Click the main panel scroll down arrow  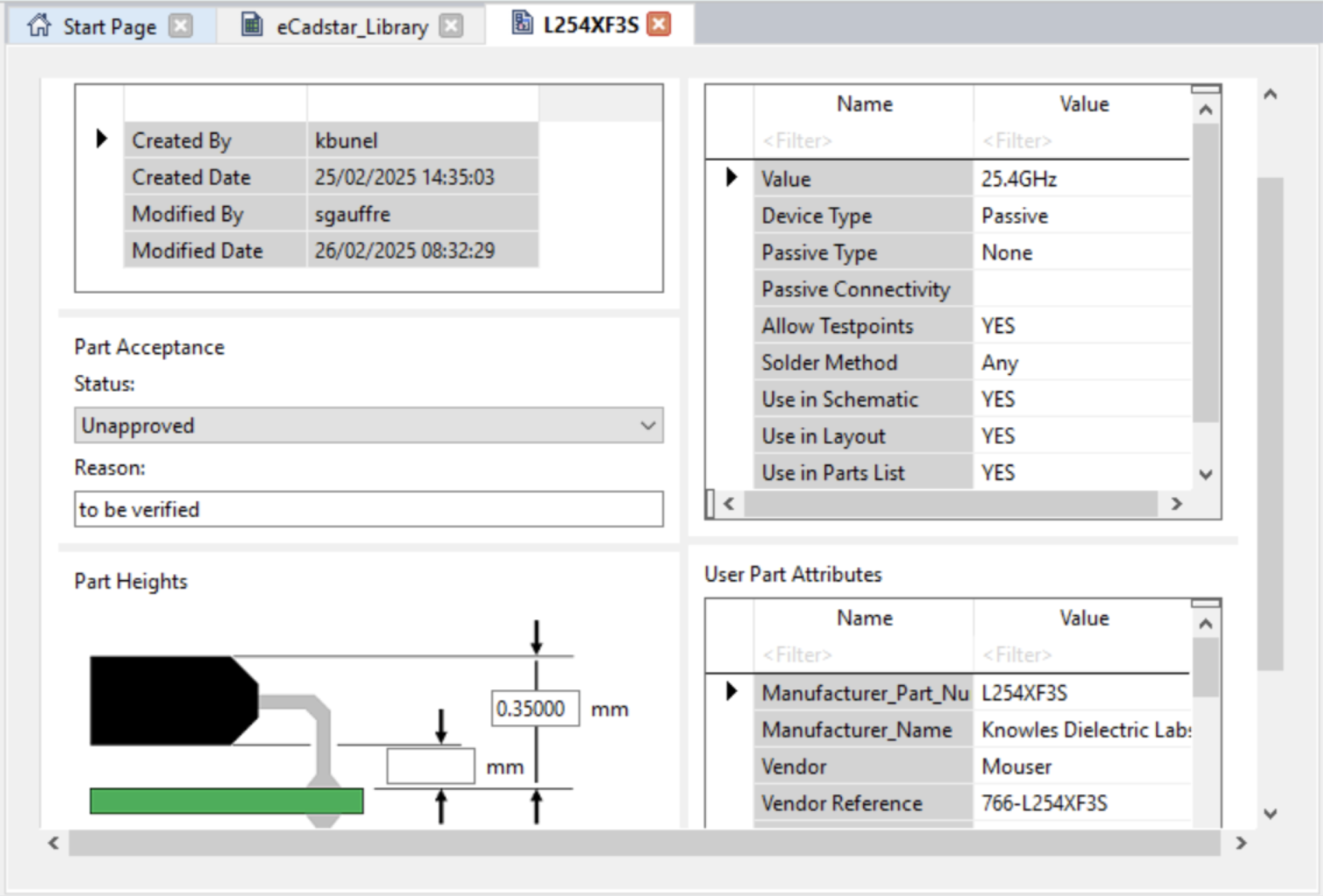(1270, 814)
